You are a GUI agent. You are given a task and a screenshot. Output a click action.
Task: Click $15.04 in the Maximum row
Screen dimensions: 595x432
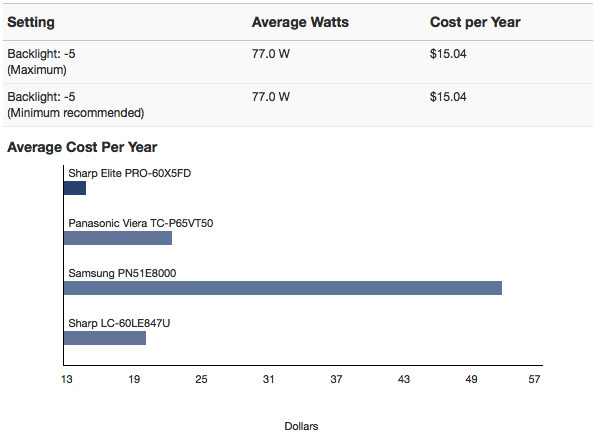(x=448, y=54)
